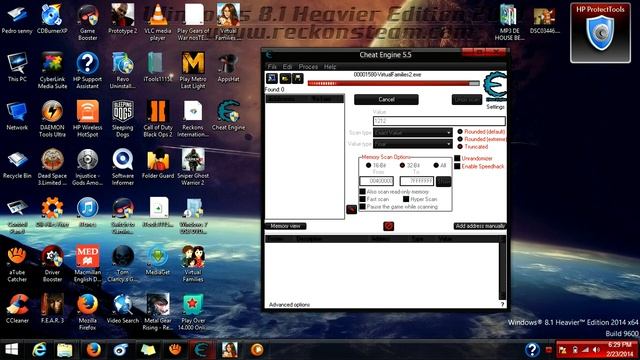640x360 pixels.
Task: Open Call of Duty Black Ops 2 icon
Action: point(158,119)
